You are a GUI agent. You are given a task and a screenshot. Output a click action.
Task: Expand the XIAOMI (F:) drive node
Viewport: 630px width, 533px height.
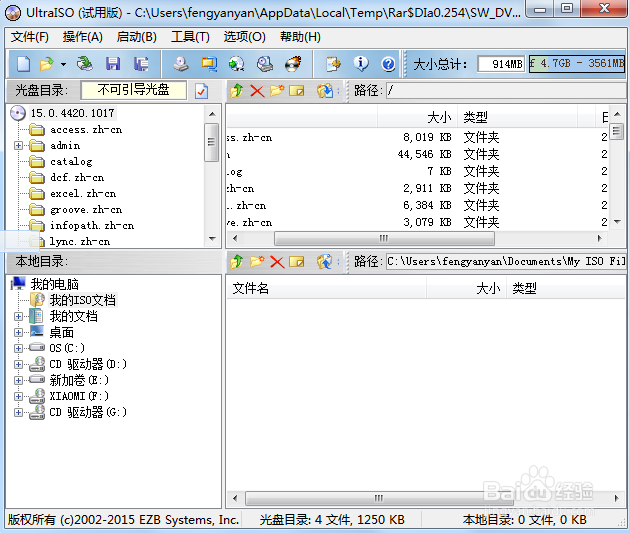[x=18, y=396]
